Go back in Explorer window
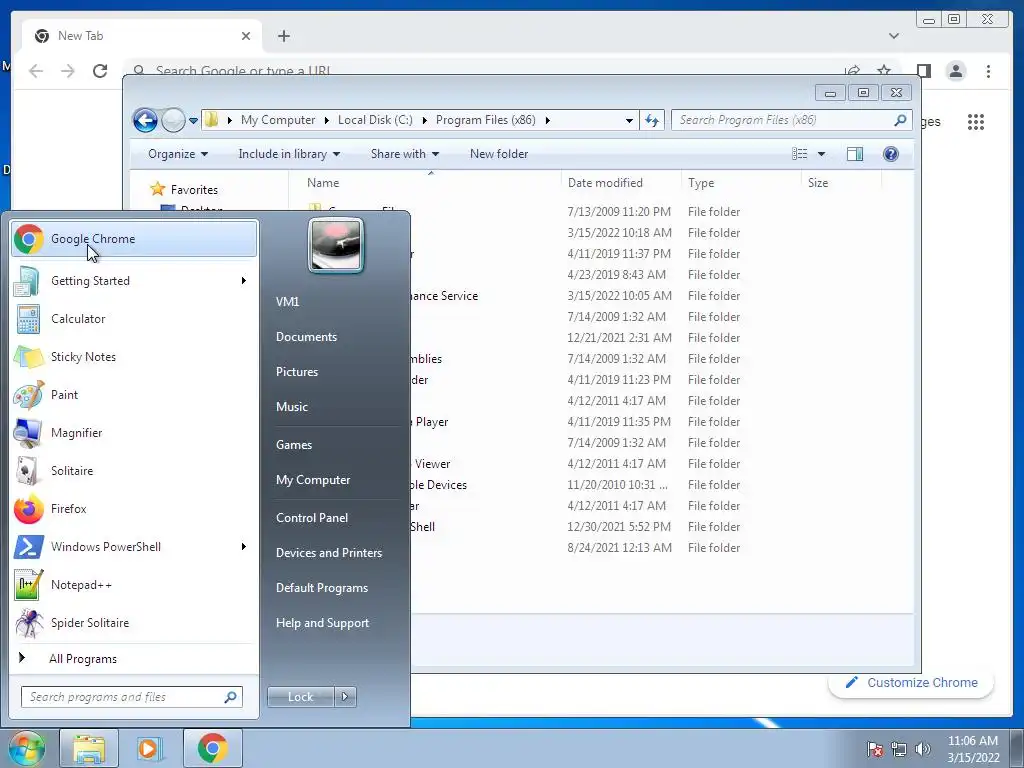The width and height of the screenshot is (1024, 768). (x=145, y=120)
